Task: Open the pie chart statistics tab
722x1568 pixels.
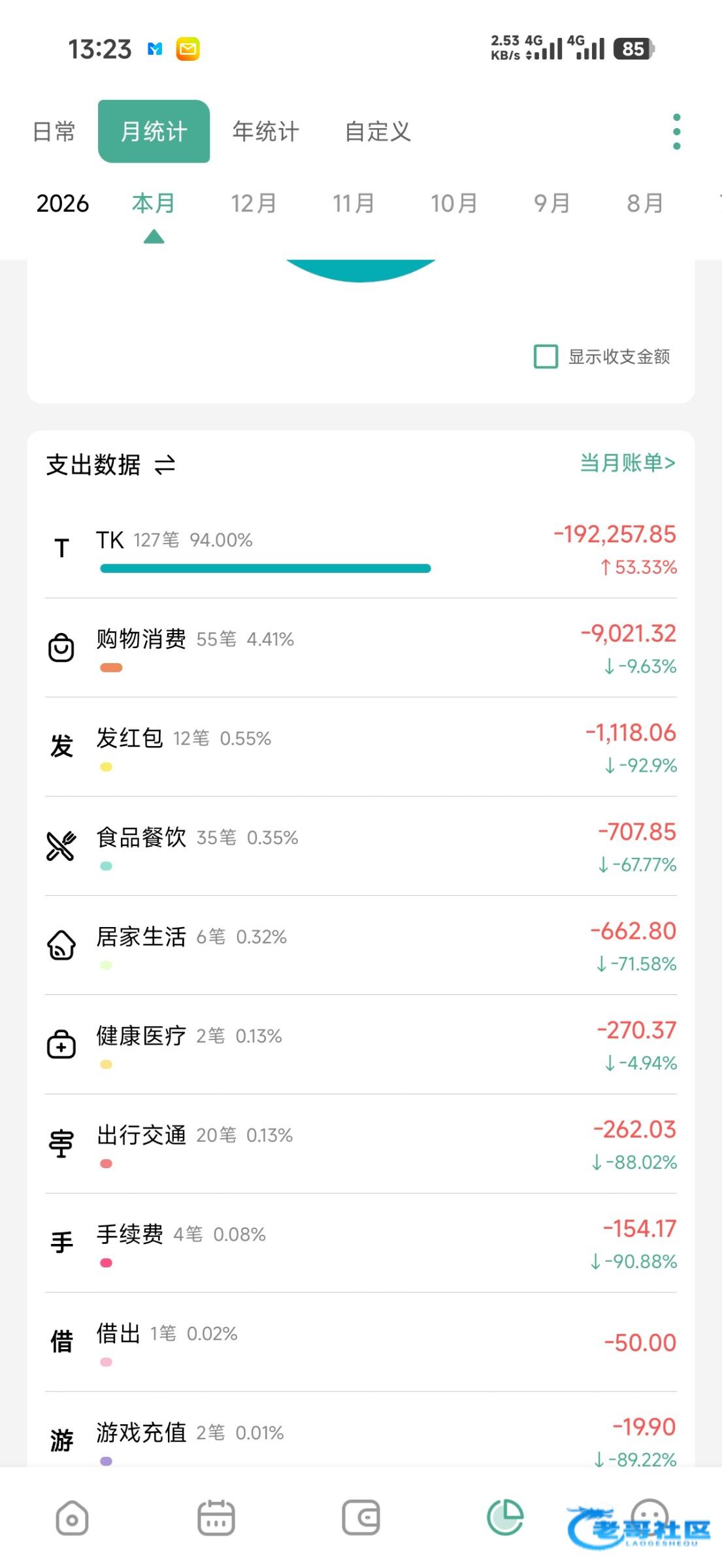Action: (x=505, y=1517)
